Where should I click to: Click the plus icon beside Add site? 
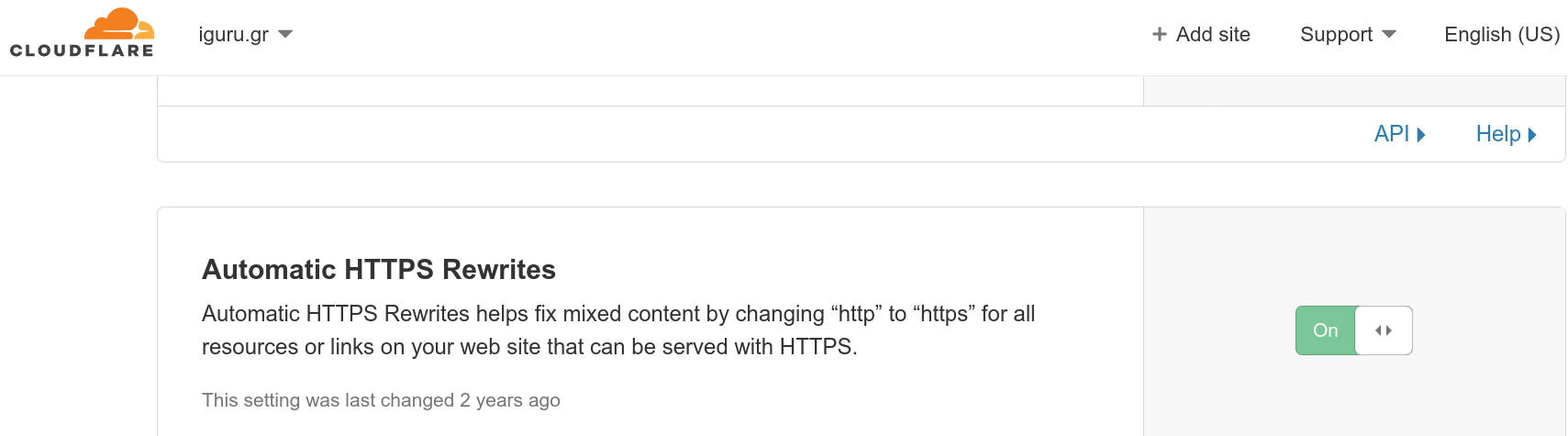point(1160,34)
